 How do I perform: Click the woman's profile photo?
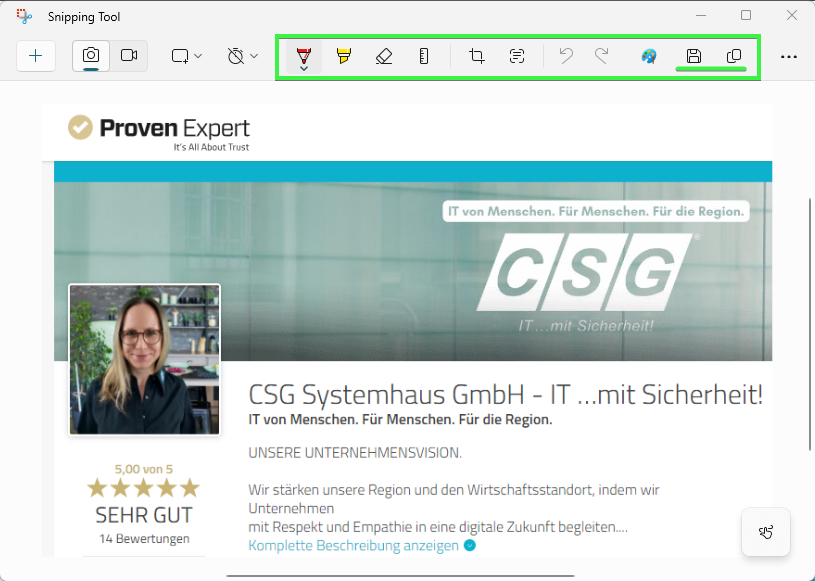tap(144, 359)
